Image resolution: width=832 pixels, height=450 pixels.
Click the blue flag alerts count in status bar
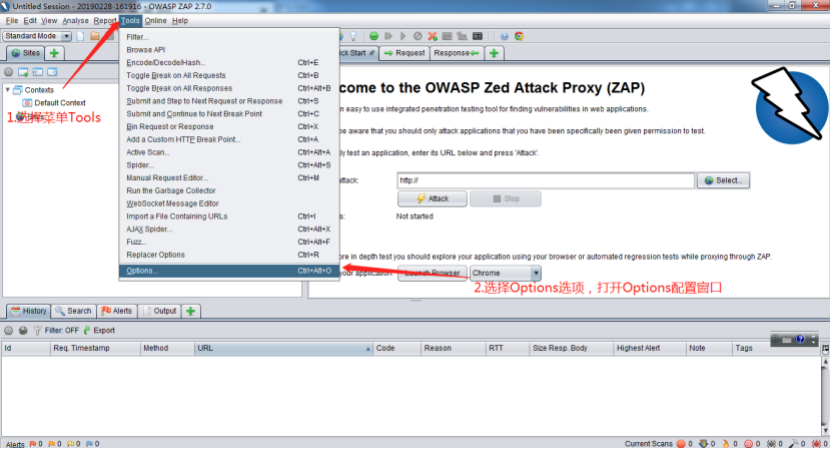[92, 444]
